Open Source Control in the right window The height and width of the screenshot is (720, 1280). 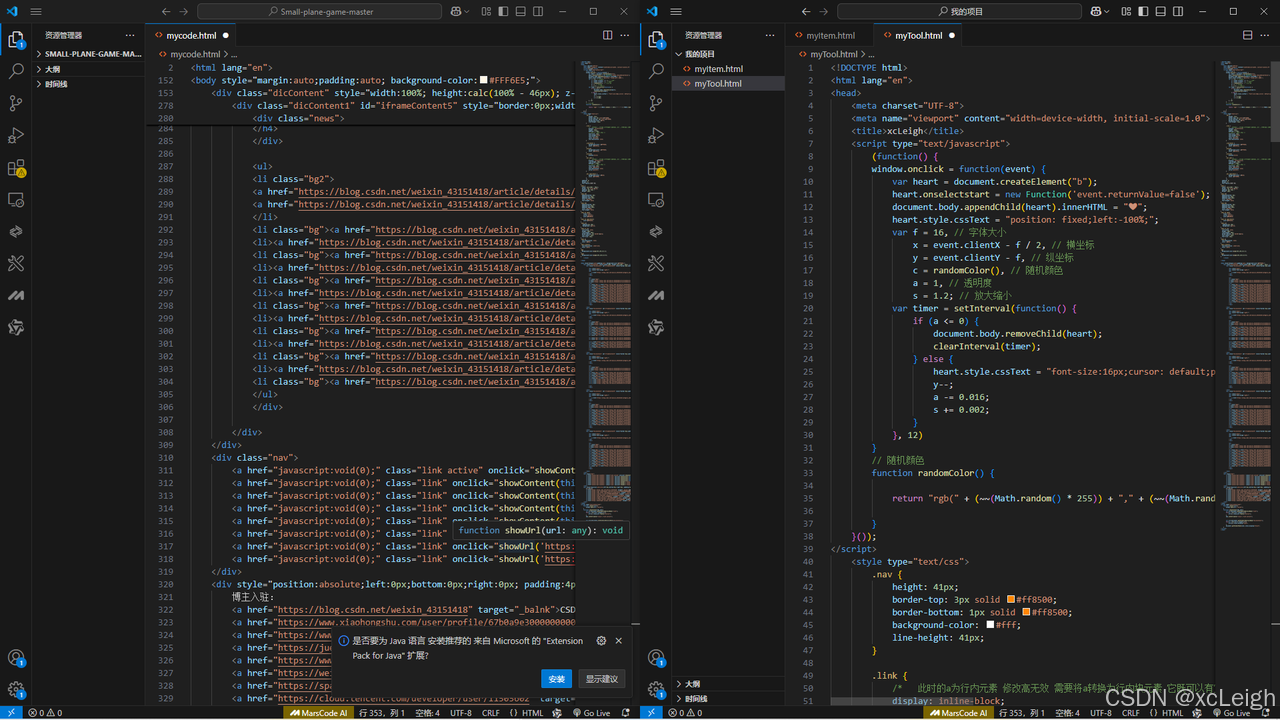click(x=656, y=104)
